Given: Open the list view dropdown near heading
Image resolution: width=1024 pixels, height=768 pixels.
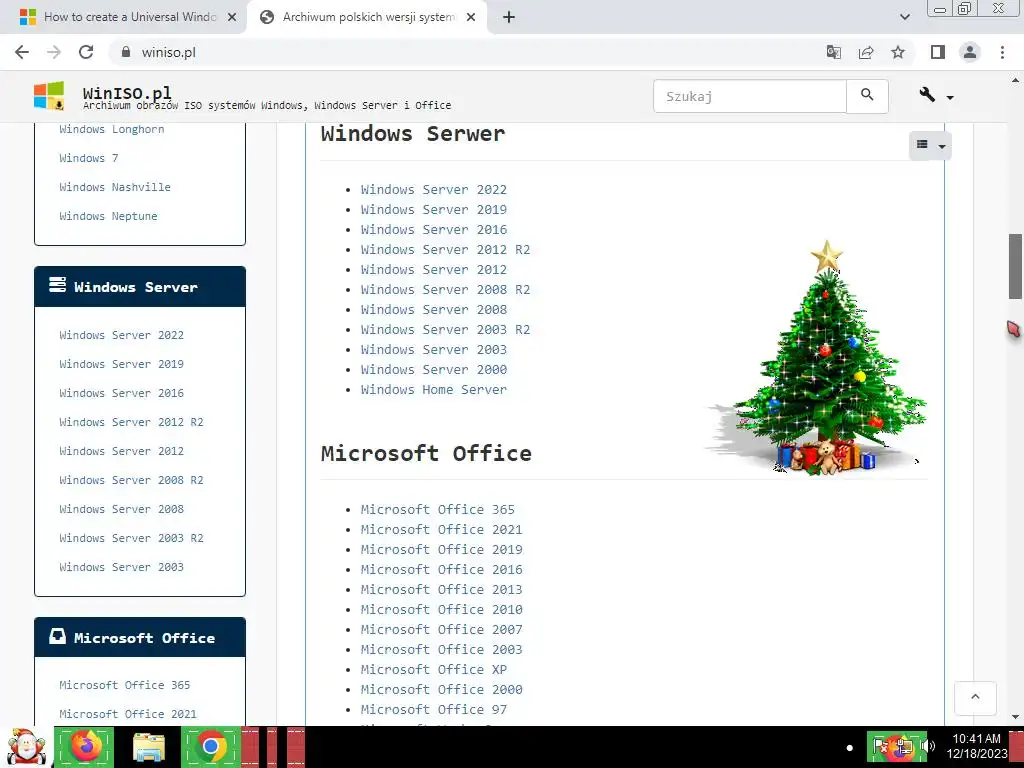Looking at the screenshot, I should (930, 145).
